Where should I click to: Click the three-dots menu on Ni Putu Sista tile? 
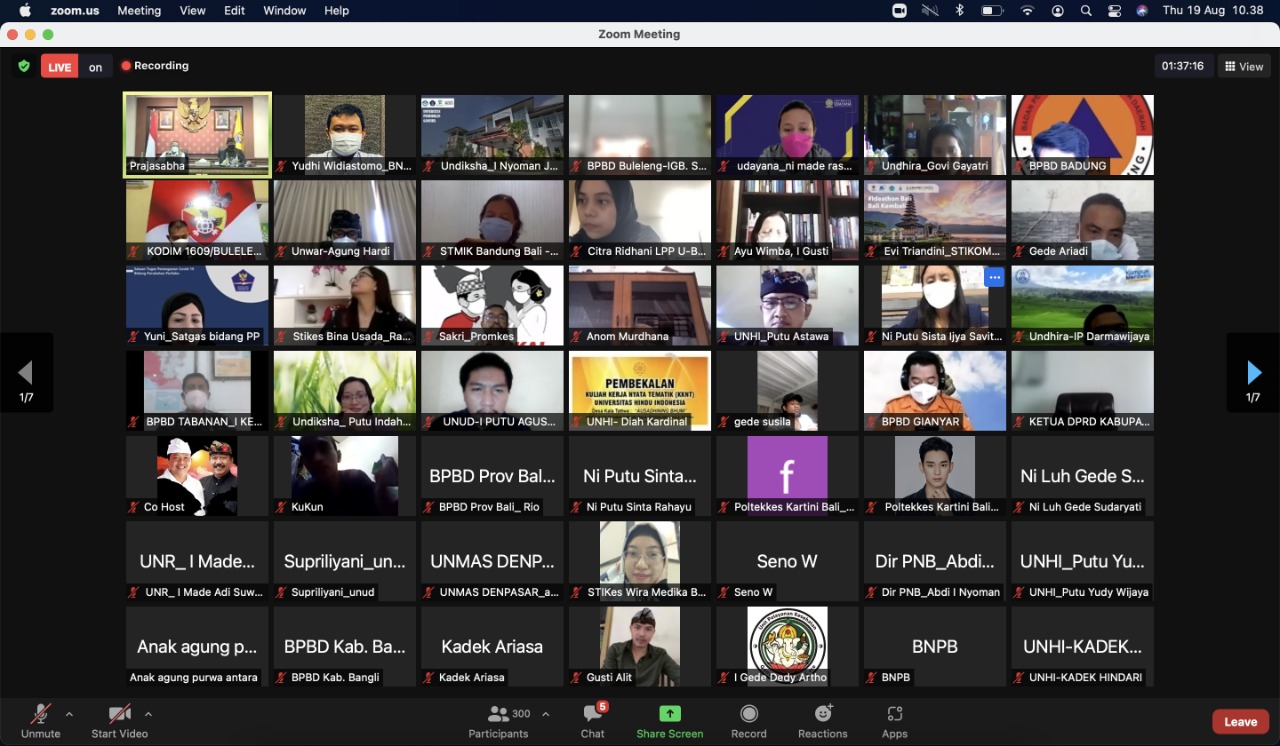click(994, 278)
